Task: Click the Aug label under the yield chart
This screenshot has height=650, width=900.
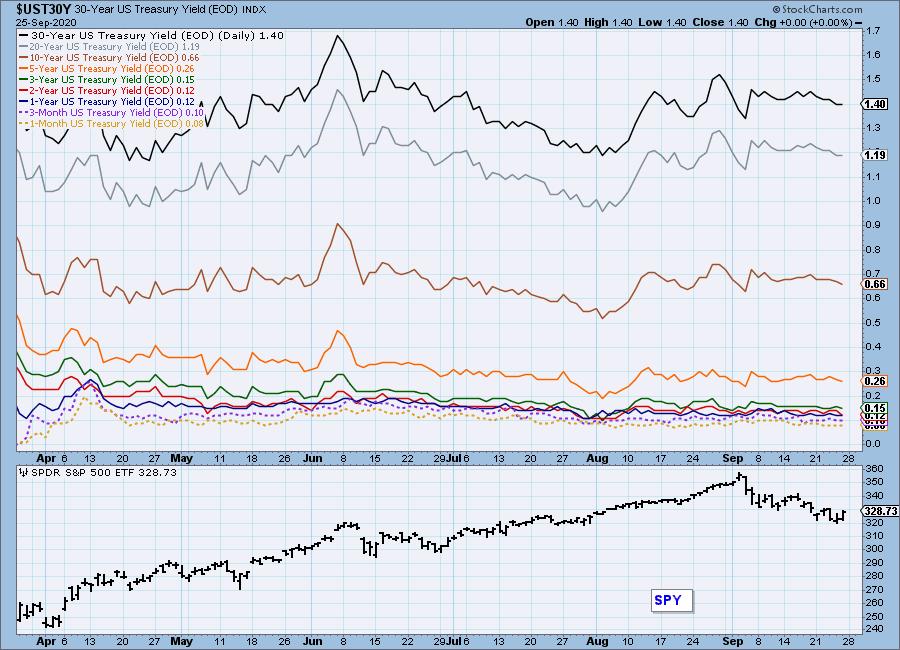Action: click(597, 458)
